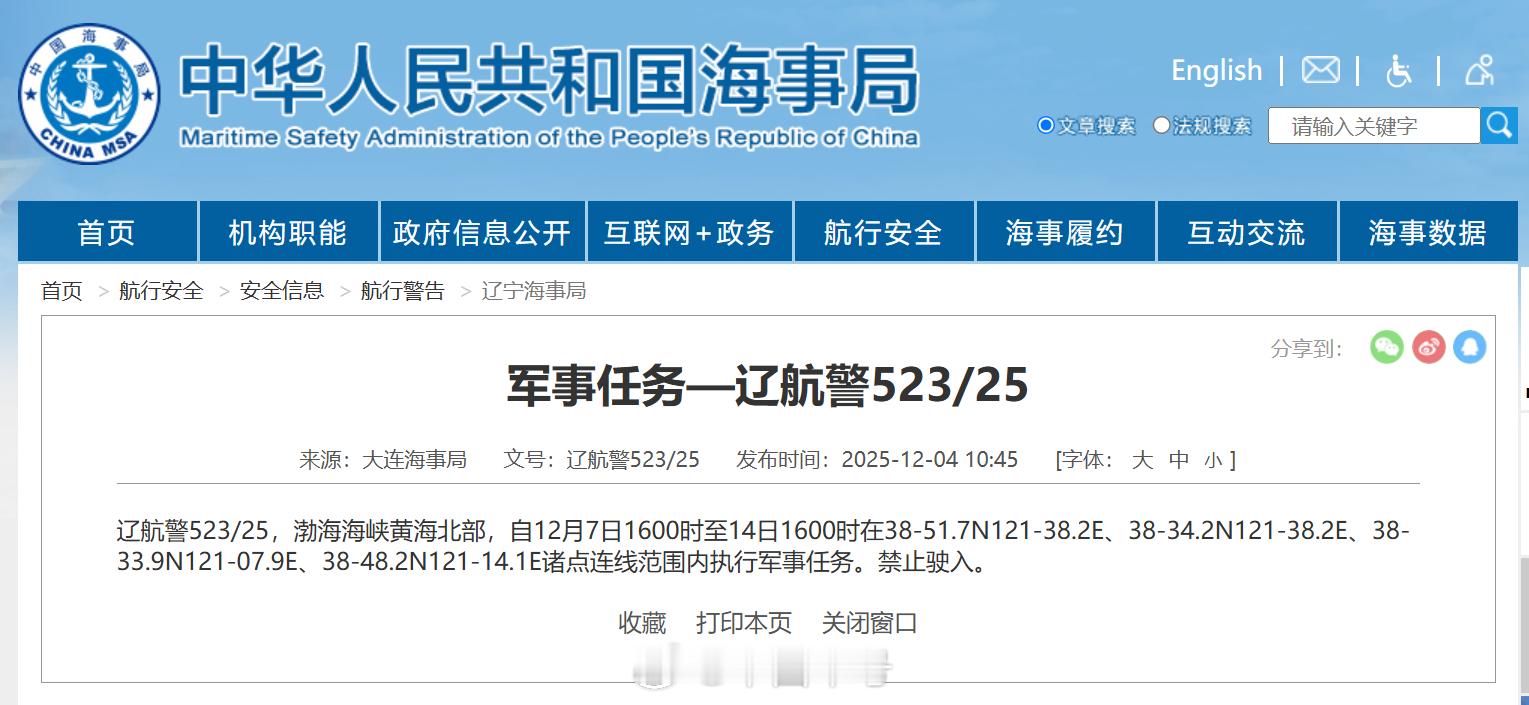Set font size to 小
The image size is (1529, 705).
(x=1214, y=461)
